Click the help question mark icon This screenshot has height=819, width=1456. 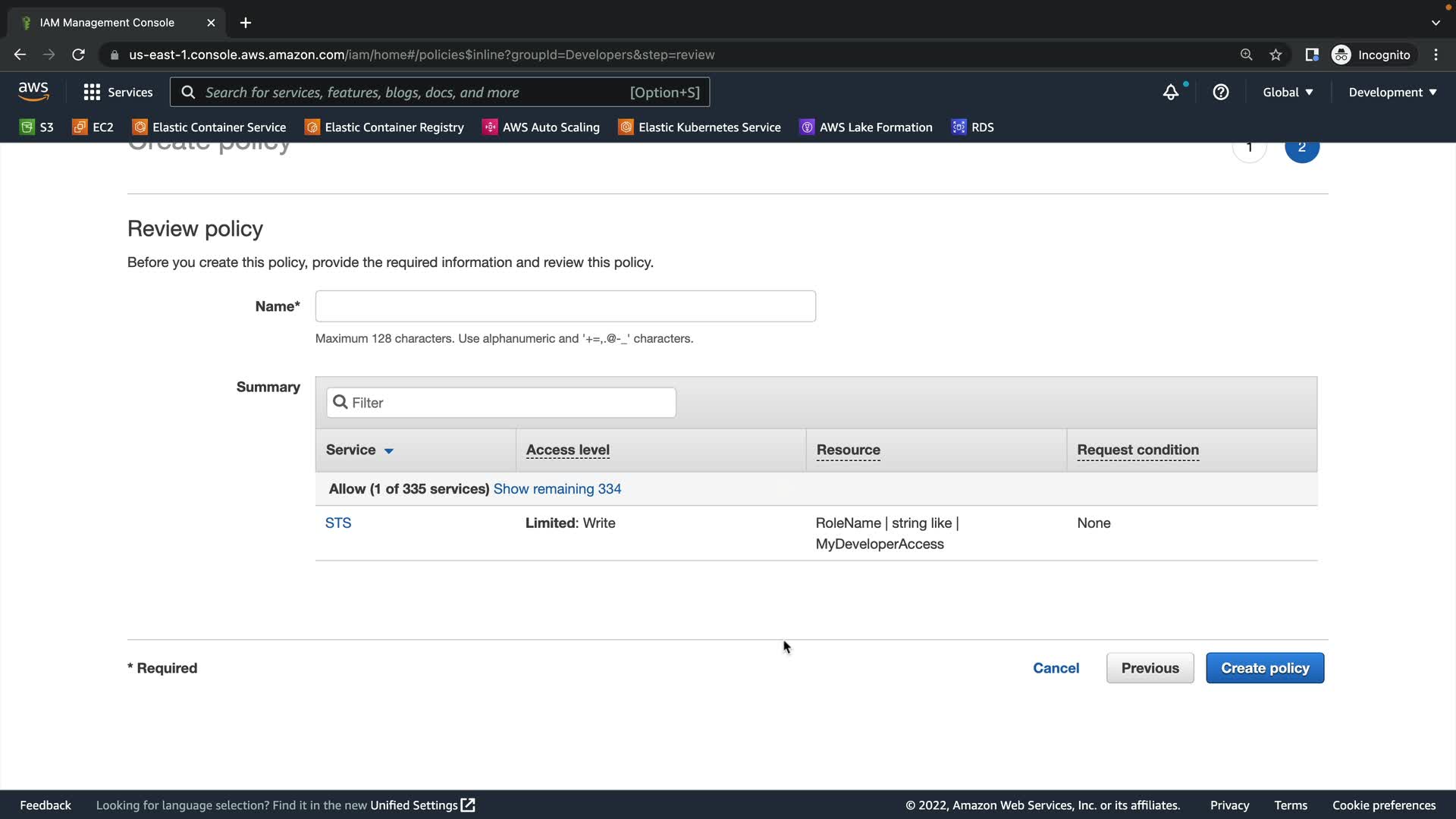coord(1221,93)
